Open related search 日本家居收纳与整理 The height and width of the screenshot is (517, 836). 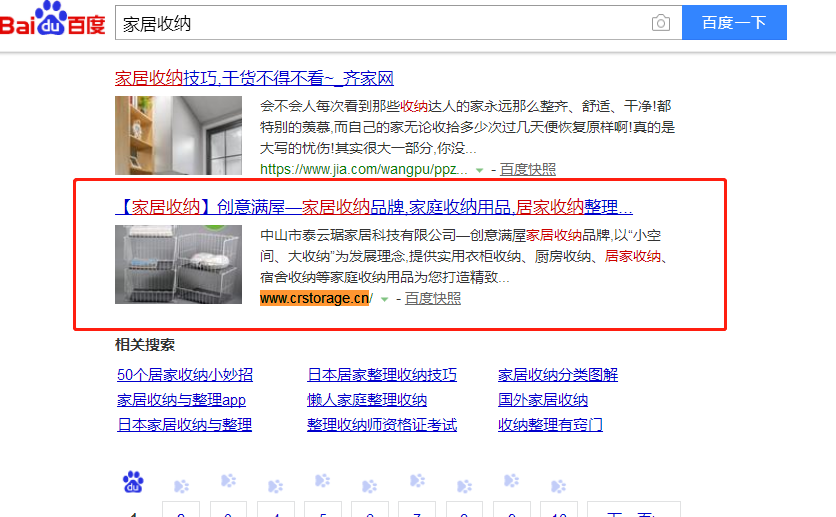click(184, 425)
